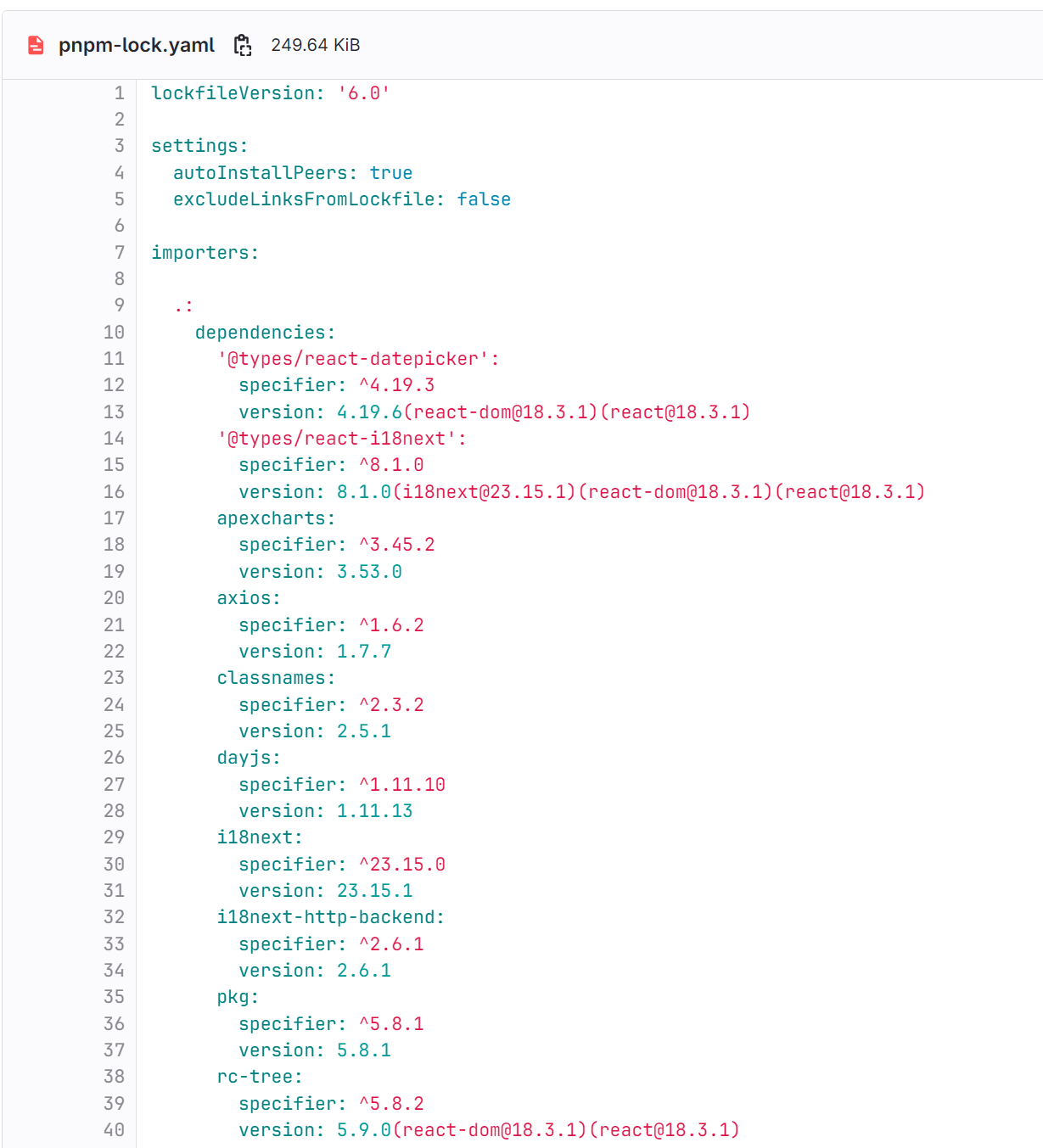Click the settings: key
Viewport: 1043px width, 1148px height.
pyautogui.click(x=199, y=146)
